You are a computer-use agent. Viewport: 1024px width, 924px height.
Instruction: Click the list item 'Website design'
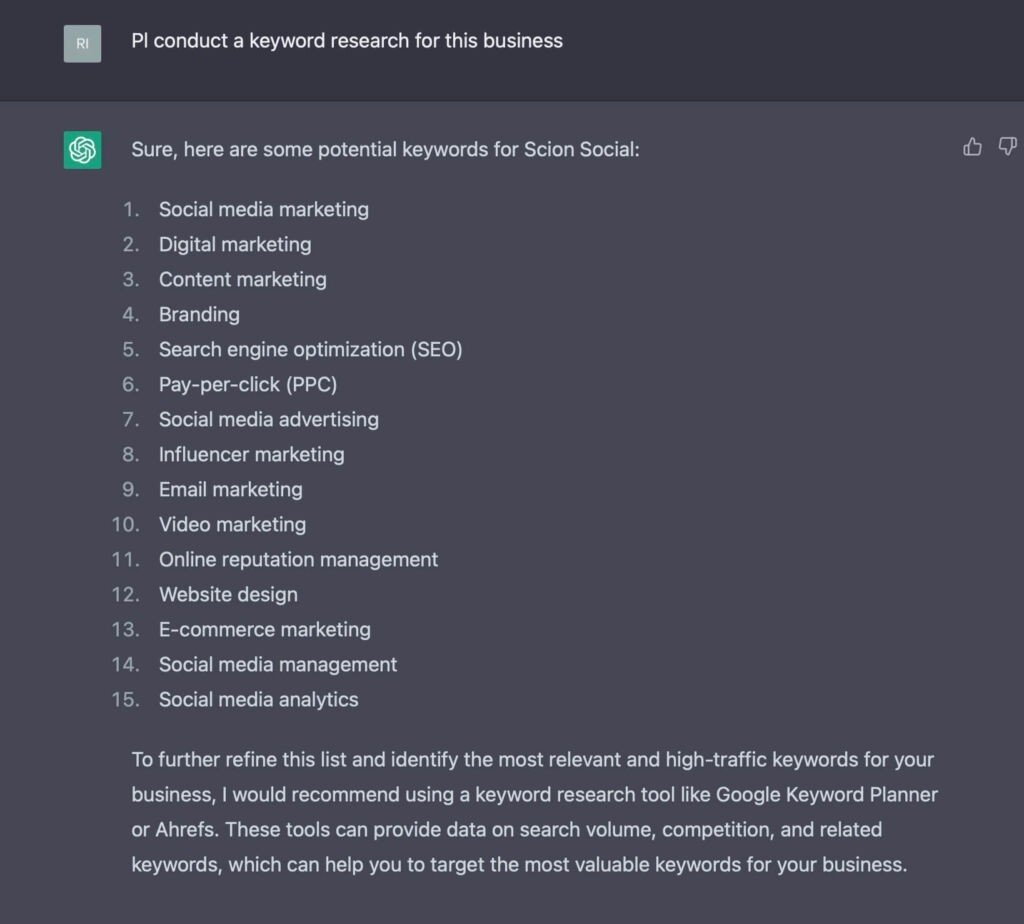(229, 595)
